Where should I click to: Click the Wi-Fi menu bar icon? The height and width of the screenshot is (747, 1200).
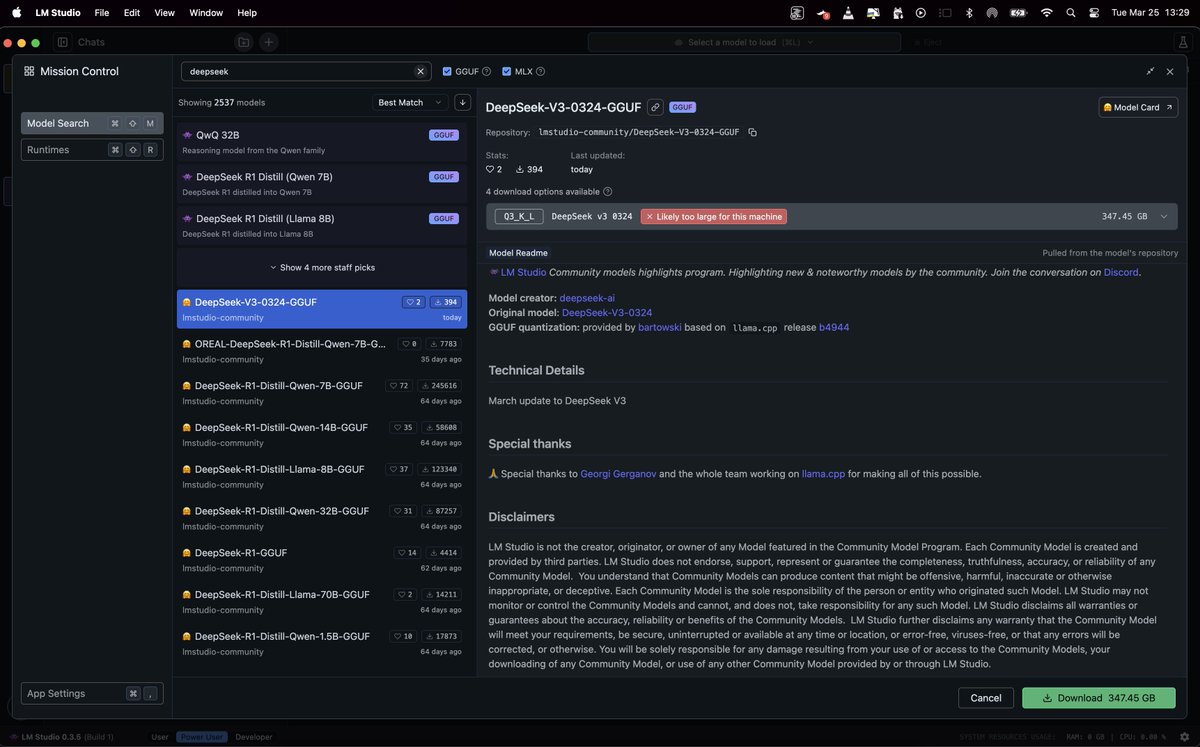tap(1046, 13)
